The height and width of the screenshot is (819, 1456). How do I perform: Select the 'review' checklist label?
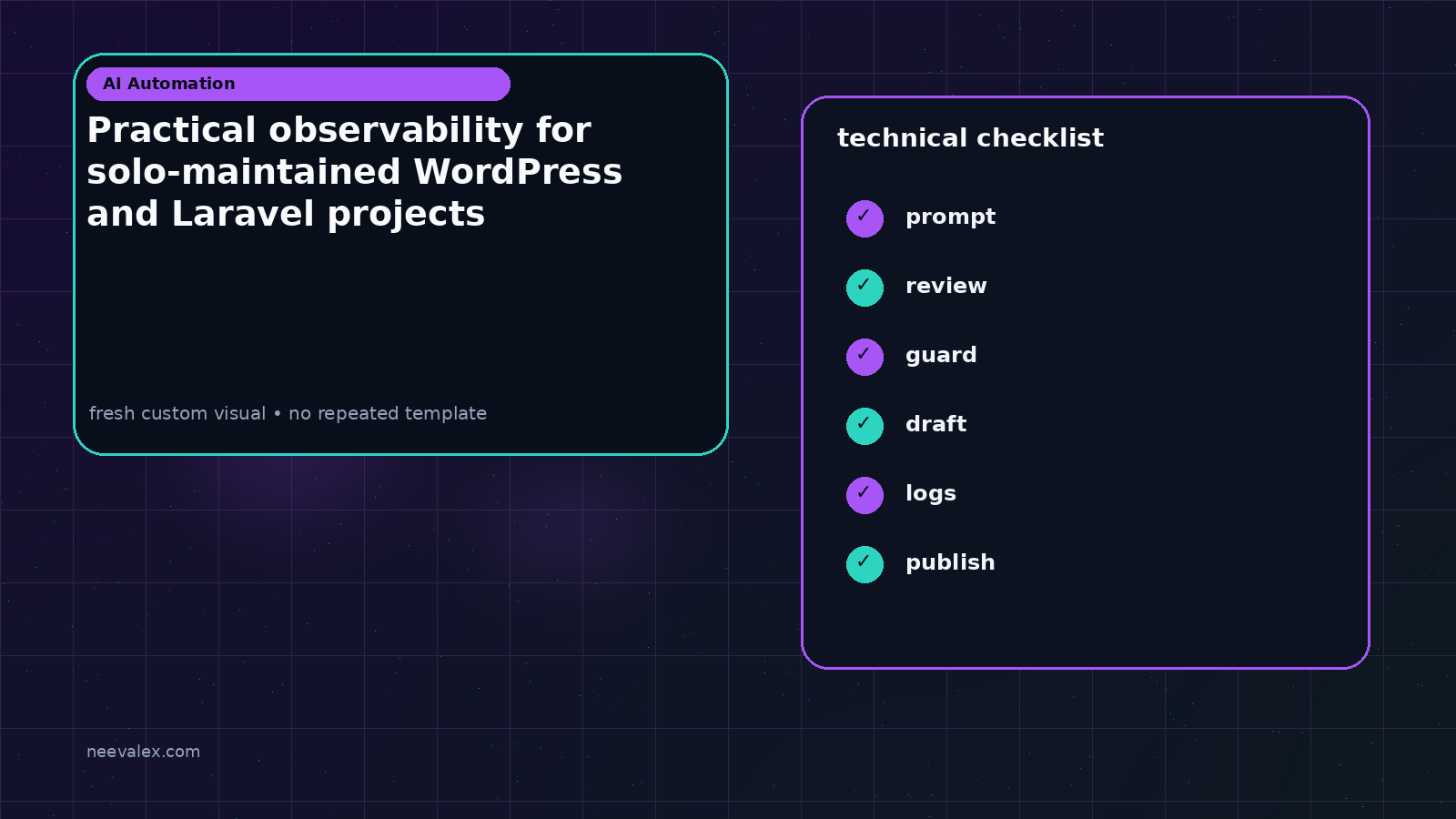click(x=945, y=286)
